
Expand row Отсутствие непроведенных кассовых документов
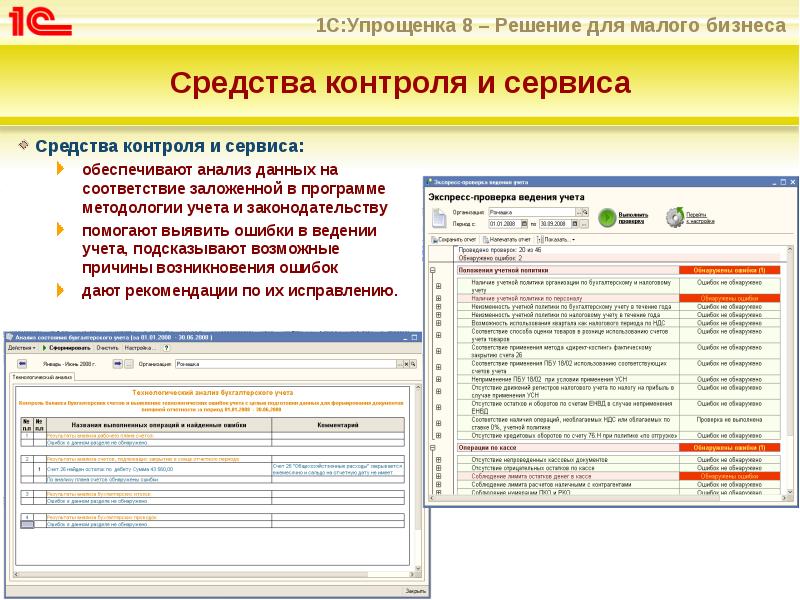tap(438, 460)
